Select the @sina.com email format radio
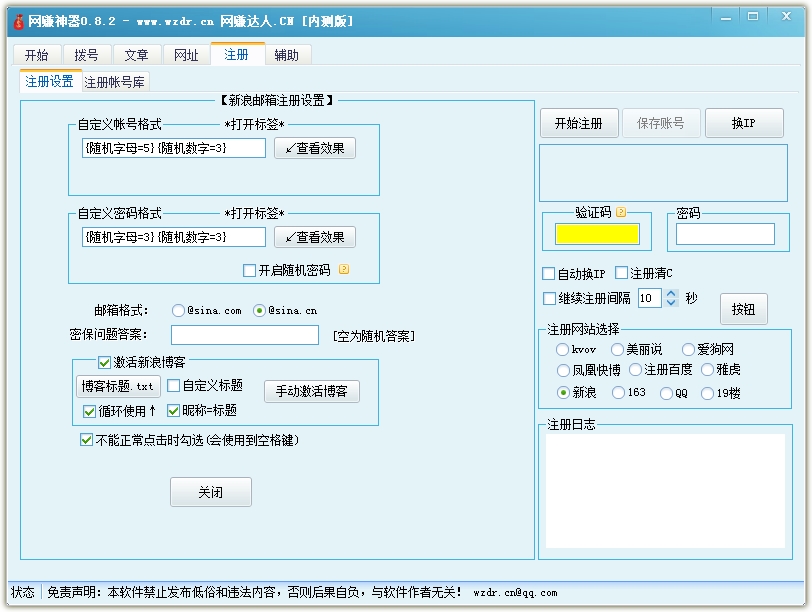Screen dimensions: 812x612 coord(178,310)
